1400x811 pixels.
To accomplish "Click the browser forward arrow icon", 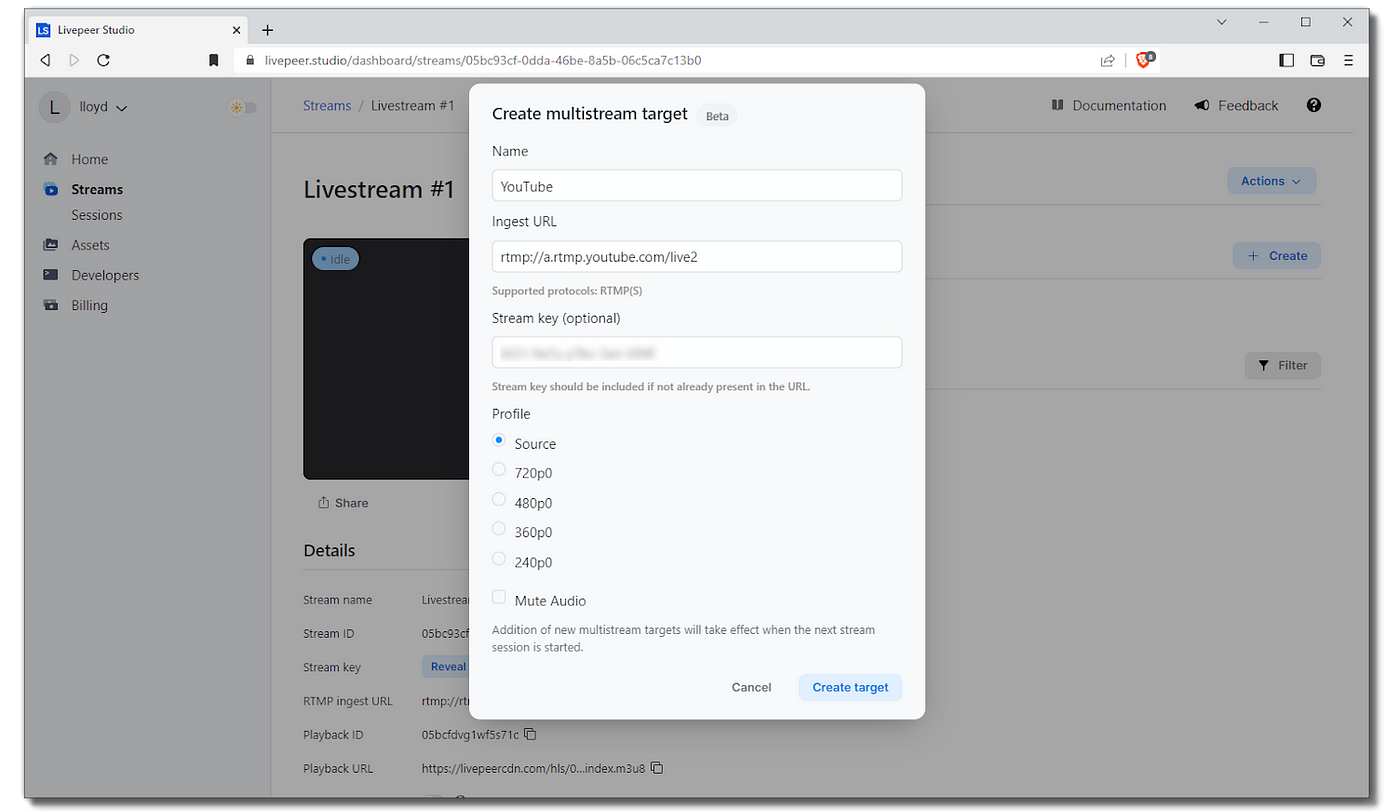I will point(74,60).
